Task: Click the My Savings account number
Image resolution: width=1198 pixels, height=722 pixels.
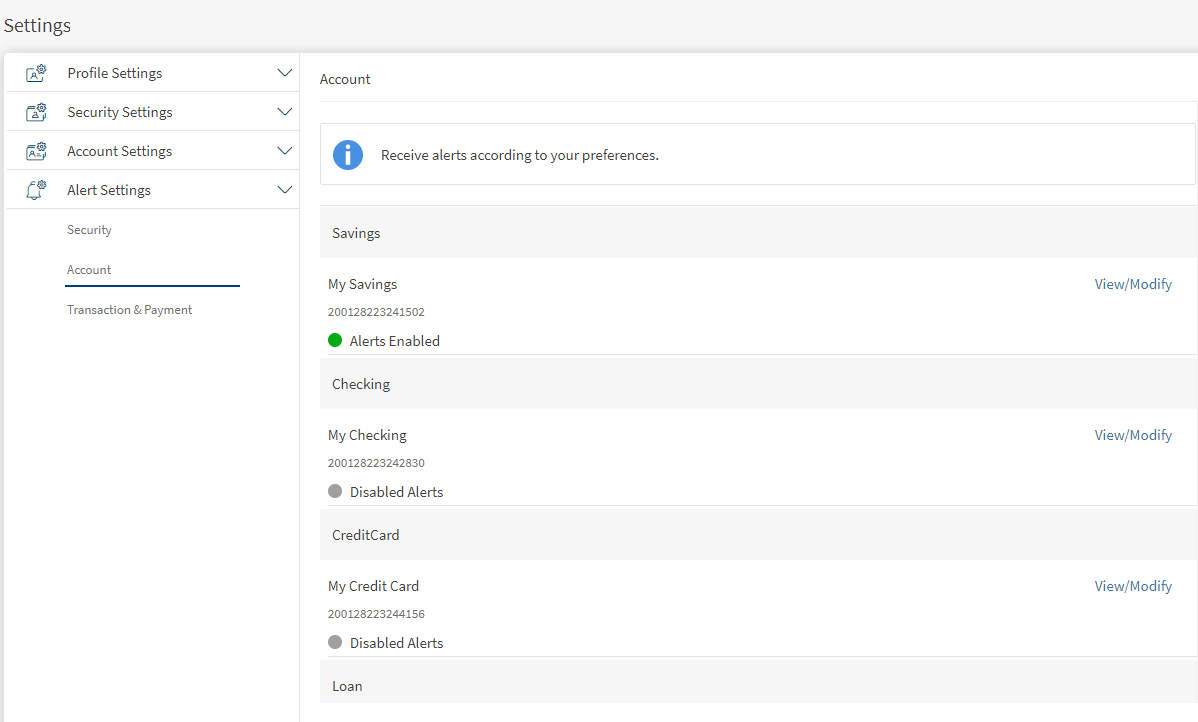Action: [x=376, y=312]
